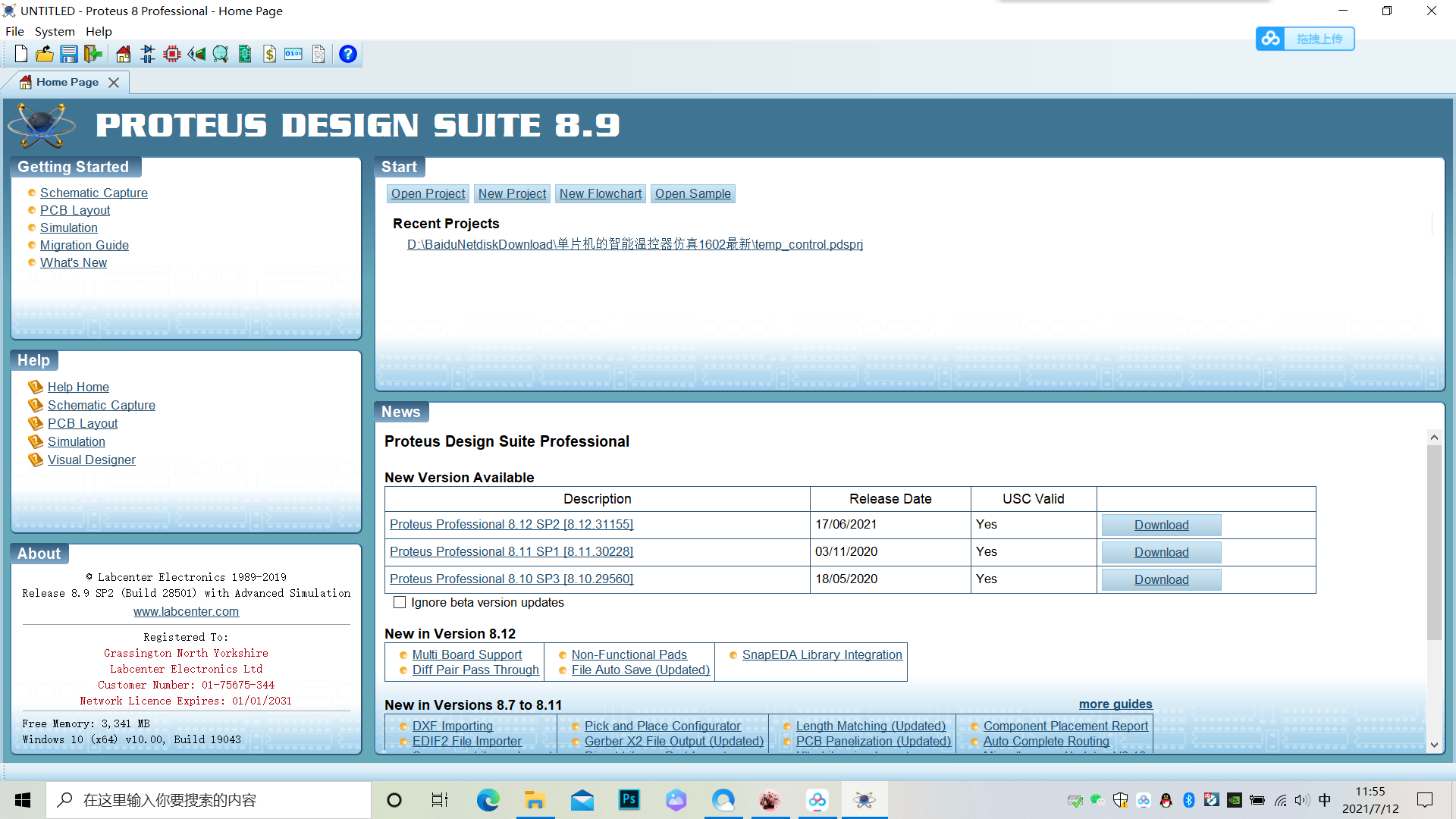
Task: Open Design Explorer green board icon
Action: (x=245, y=54)
